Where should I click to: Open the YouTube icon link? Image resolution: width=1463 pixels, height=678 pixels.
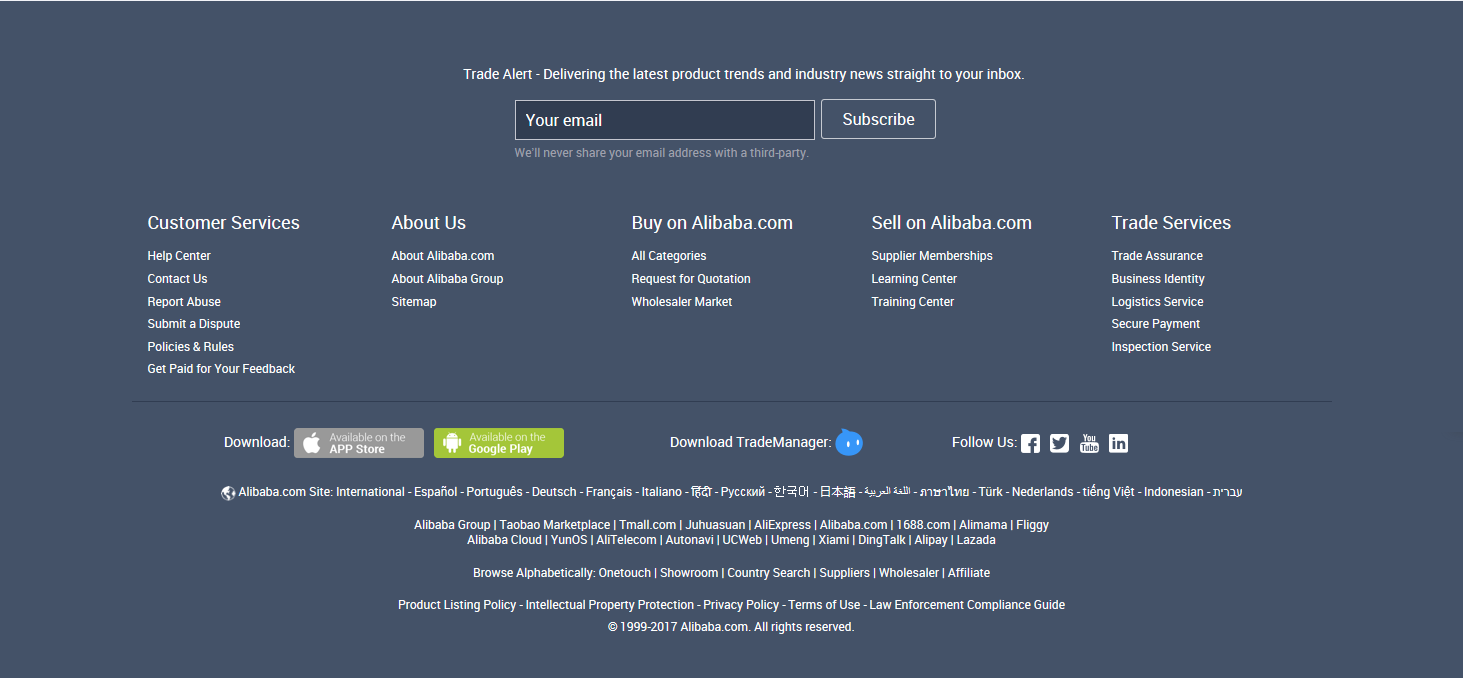[1089, 443]
